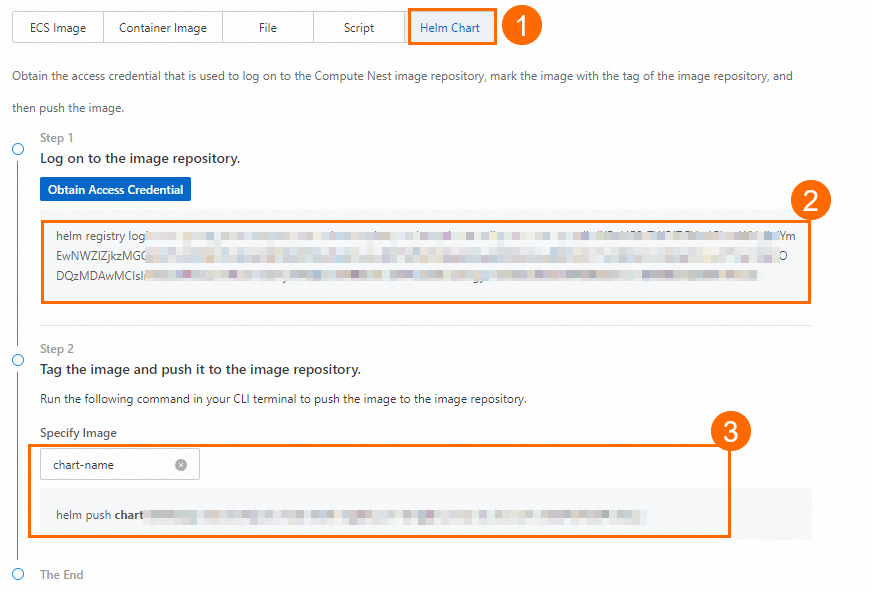The height and width of the screenshot is (592, 872).
Task: Click the Obtain Access Credential button
Action: tap(115, 190)
